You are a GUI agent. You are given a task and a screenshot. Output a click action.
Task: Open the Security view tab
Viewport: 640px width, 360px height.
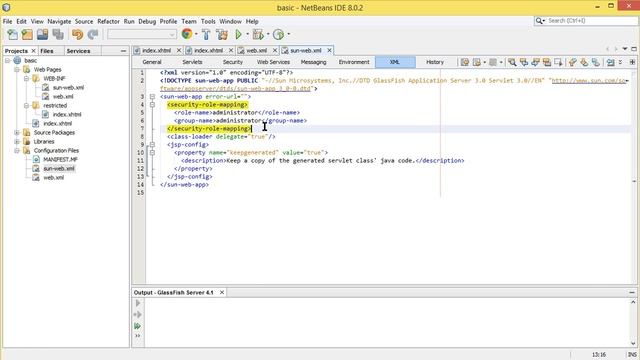[x=233, y=62]
